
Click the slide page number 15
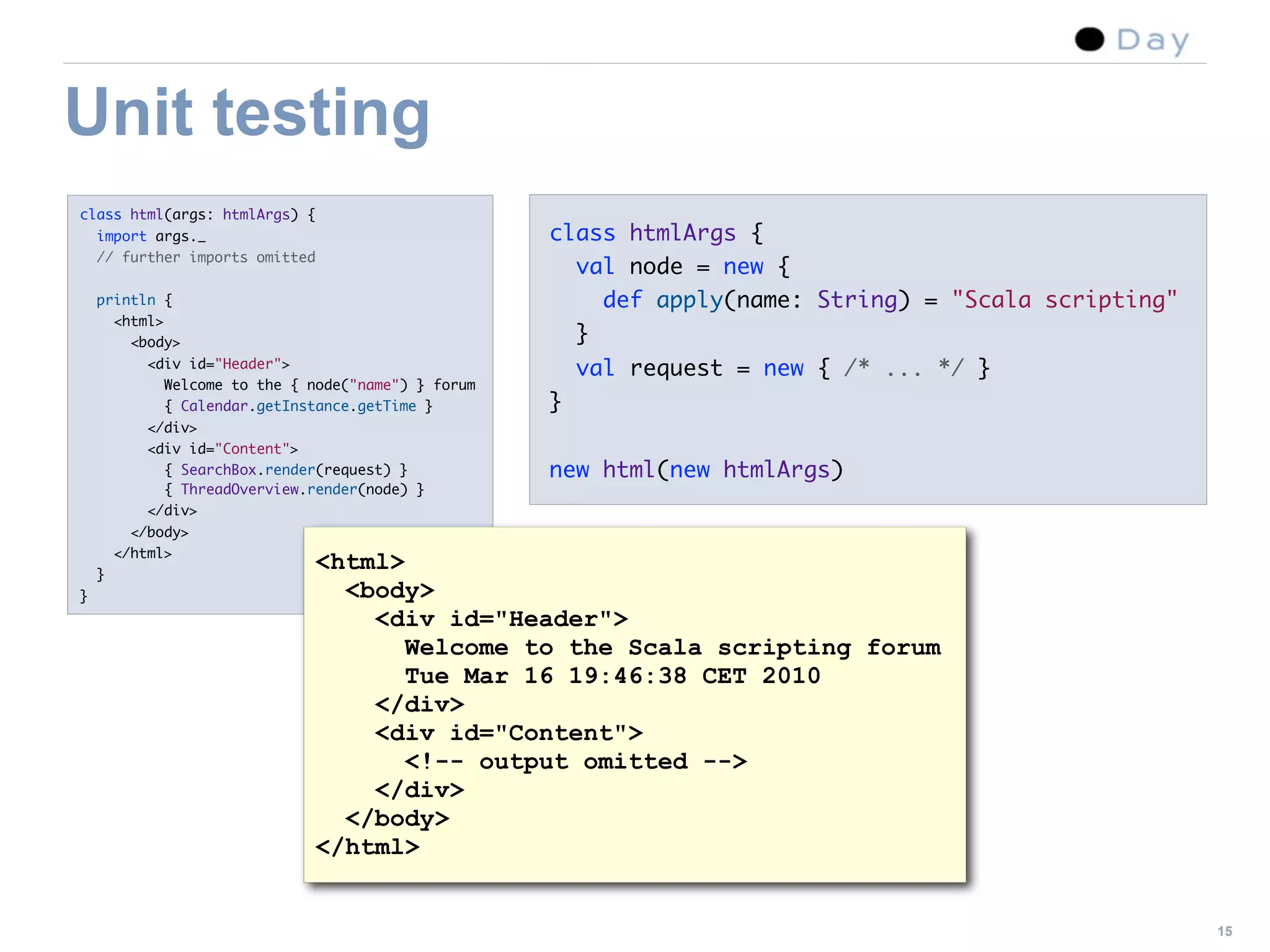[x=1225, y=932]
